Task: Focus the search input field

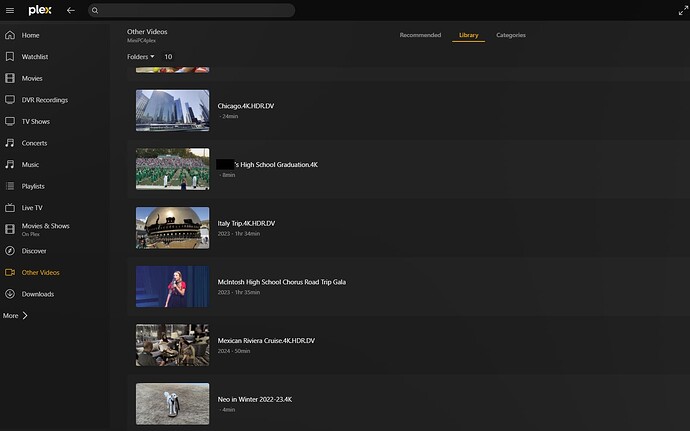Action: [x=191, y=11]
